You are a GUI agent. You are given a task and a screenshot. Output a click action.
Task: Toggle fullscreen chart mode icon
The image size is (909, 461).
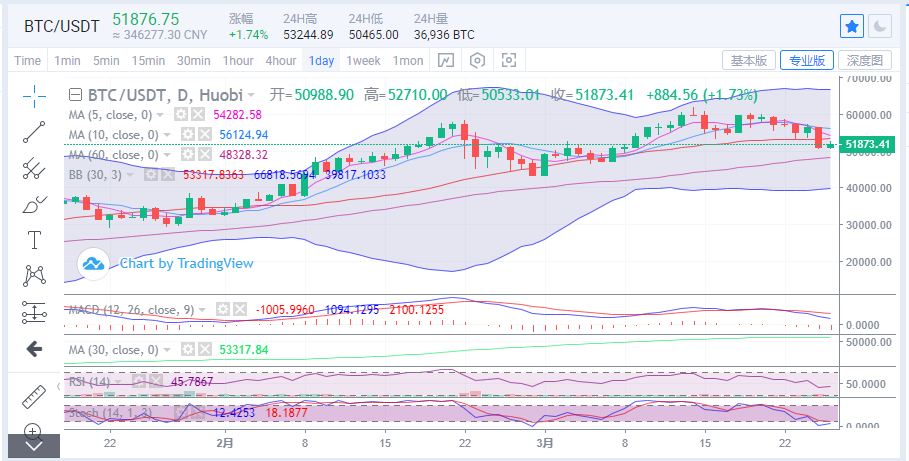tap(508, 60)
